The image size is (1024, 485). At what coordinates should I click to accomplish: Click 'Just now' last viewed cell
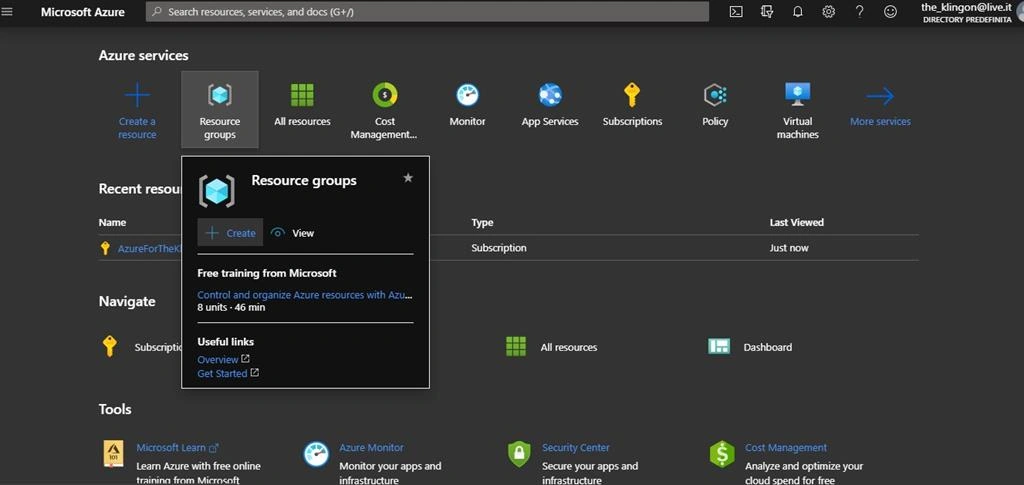click(x=788, y=248)
